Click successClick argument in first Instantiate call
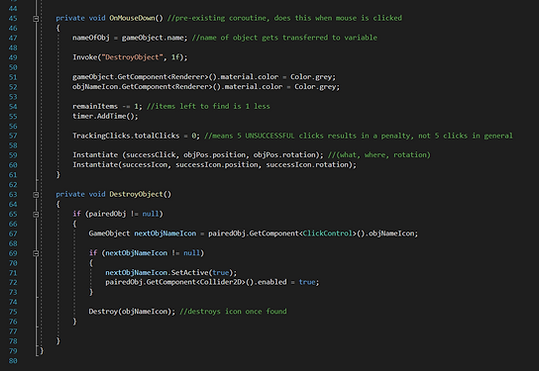The image size is (539, 371). [151, 155]
